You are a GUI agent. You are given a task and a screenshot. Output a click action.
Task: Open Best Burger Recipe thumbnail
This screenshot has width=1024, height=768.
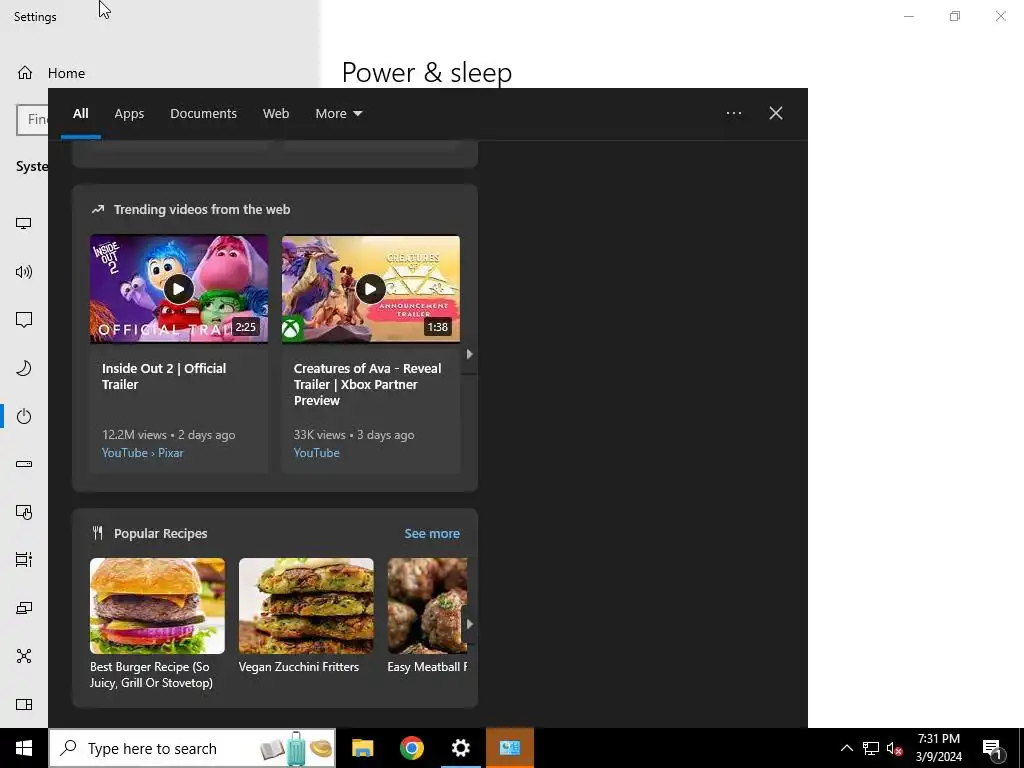(x=157, y=606)
